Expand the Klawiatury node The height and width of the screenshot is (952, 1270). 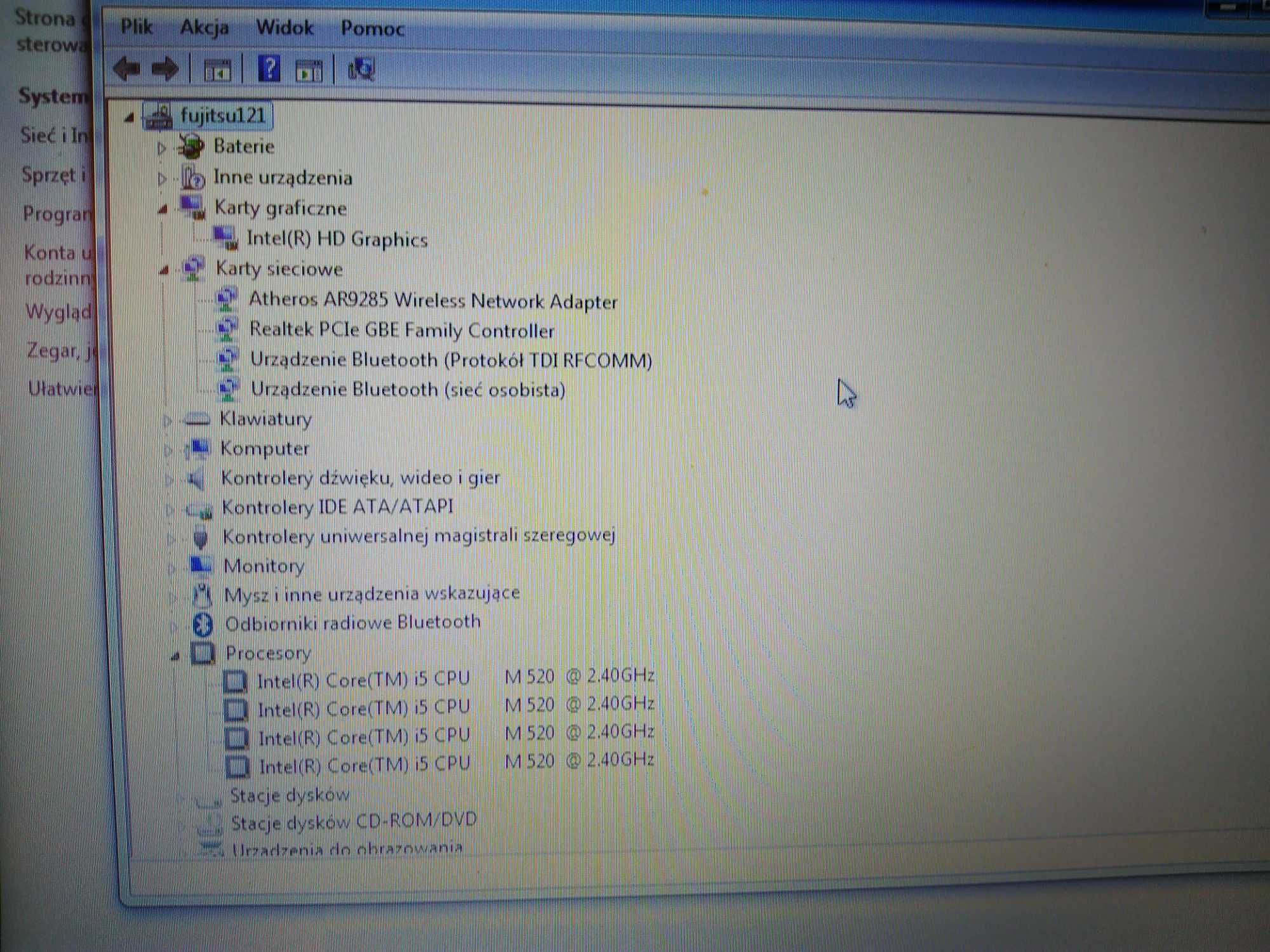[x=168, y=420]
